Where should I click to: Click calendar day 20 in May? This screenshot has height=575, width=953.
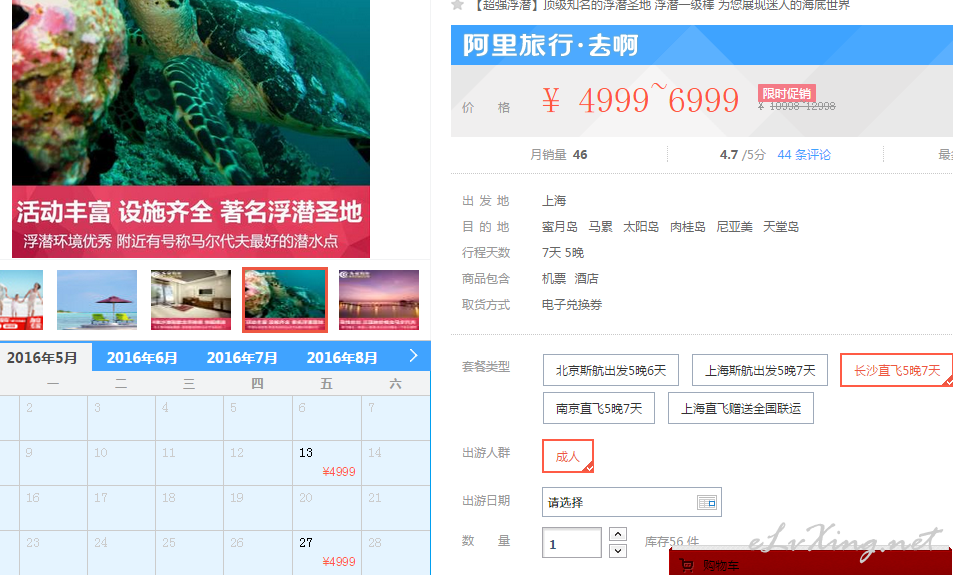[327, 508]
